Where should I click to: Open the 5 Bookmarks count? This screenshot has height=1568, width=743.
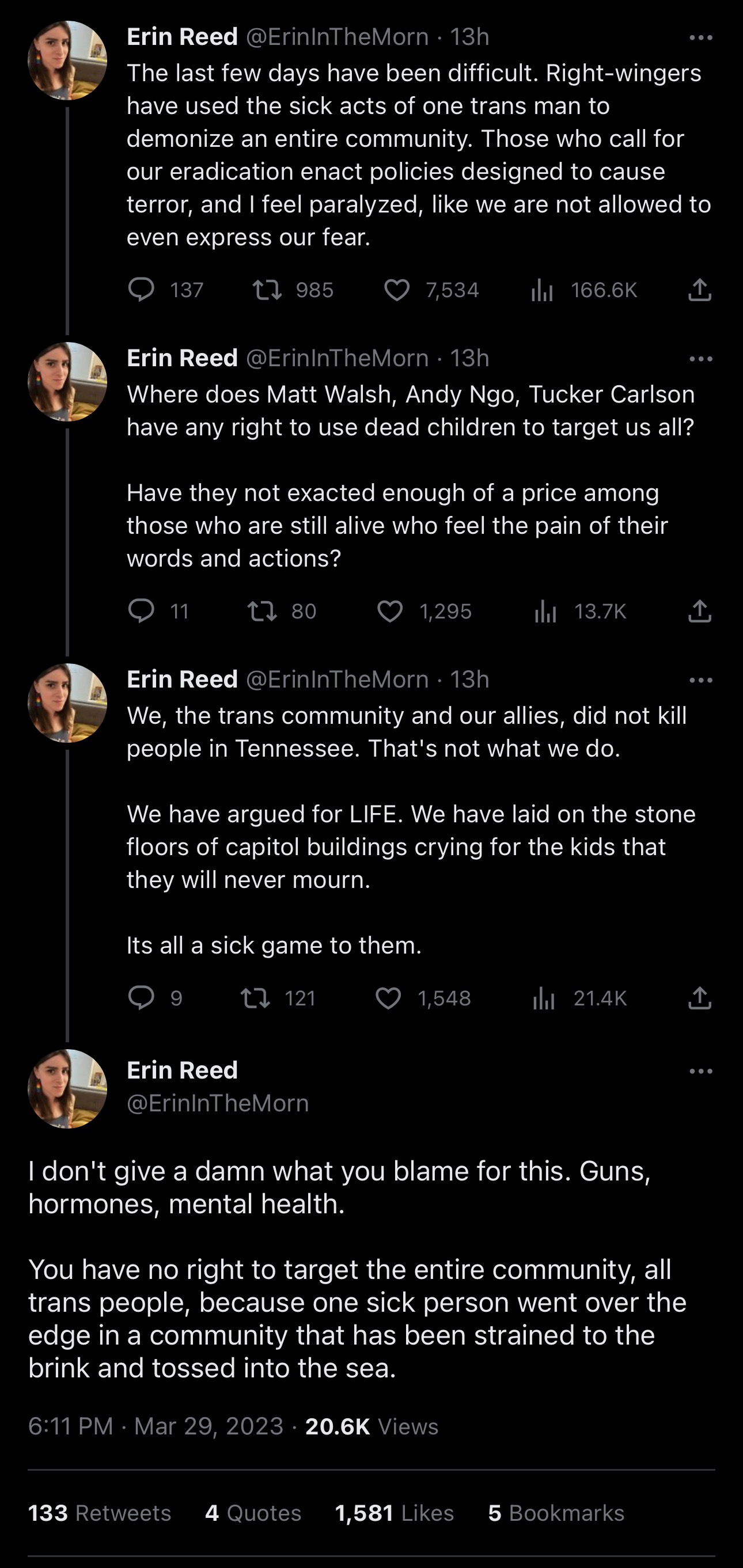tap(556, 1513)
